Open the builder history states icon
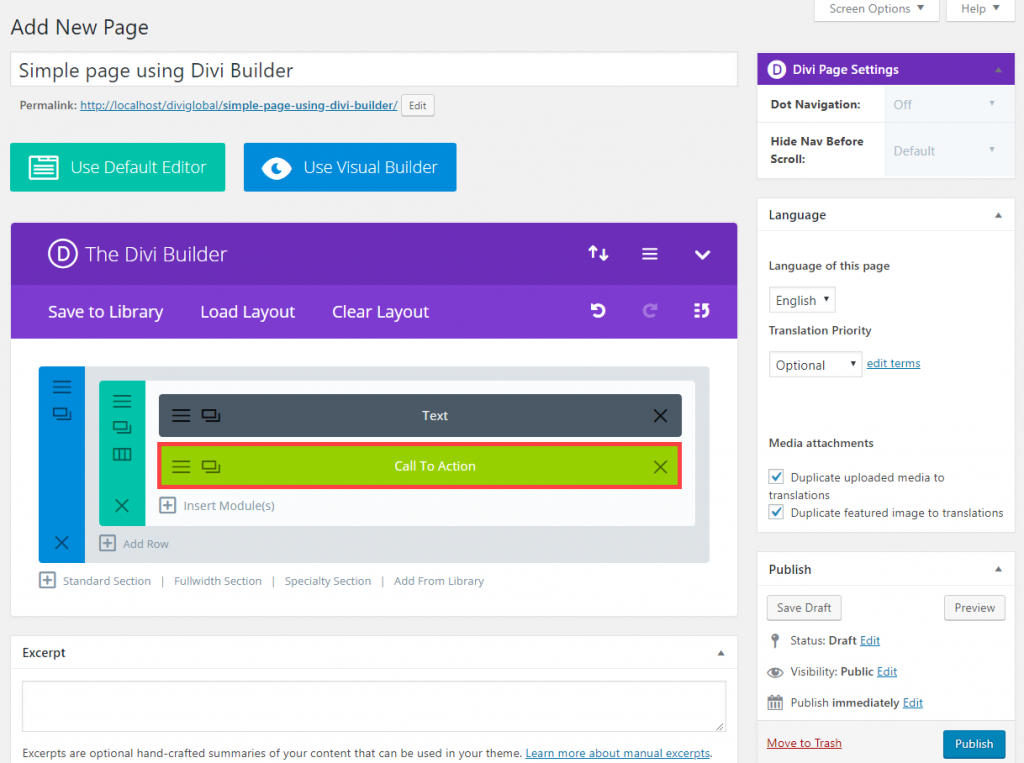 click(701, 311)
